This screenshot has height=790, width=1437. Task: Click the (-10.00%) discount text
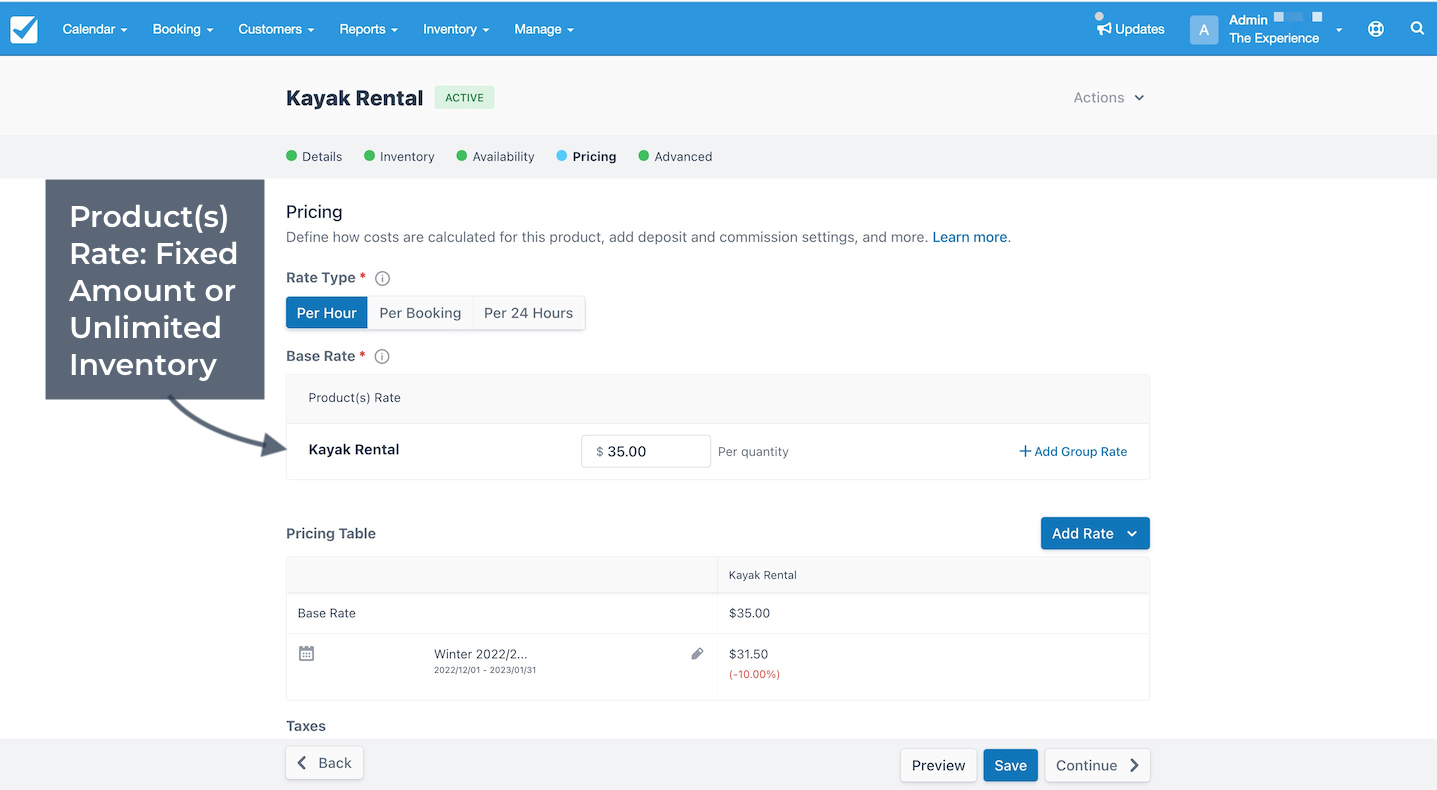pos(754,674)
